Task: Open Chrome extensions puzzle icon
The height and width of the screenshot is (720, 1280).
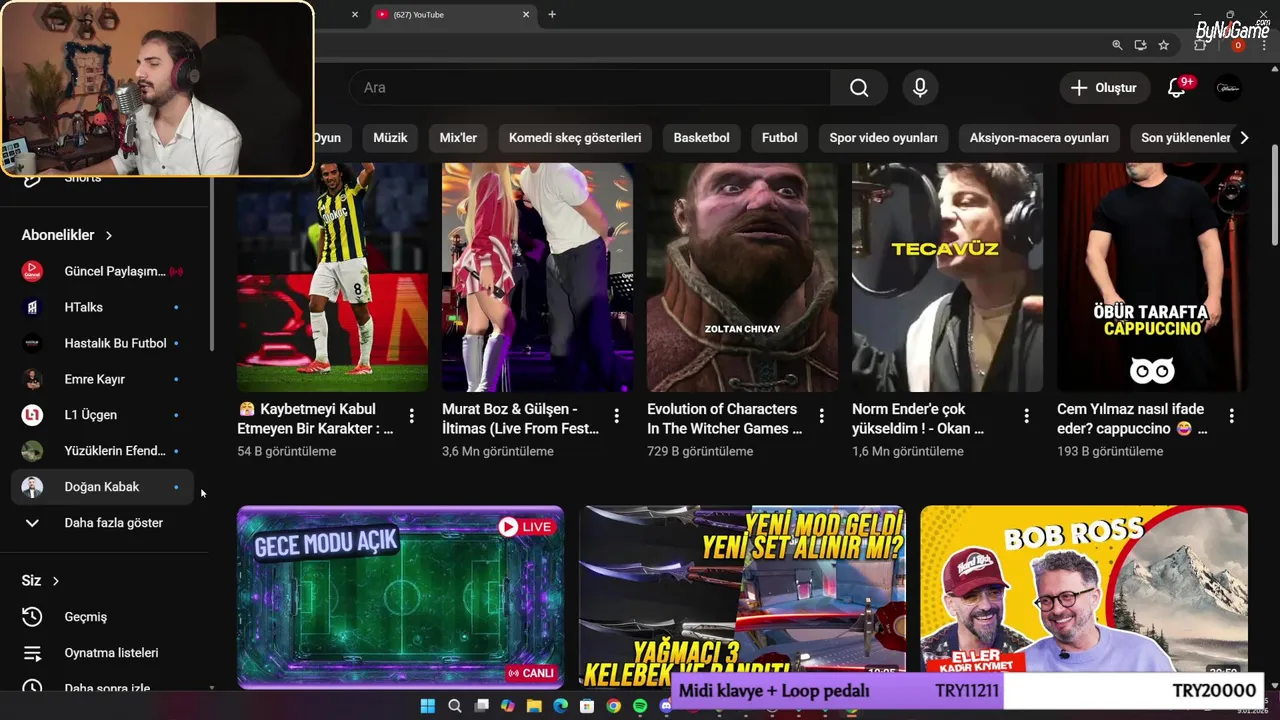Action: pyautogui.click(x=1202, y=45)
